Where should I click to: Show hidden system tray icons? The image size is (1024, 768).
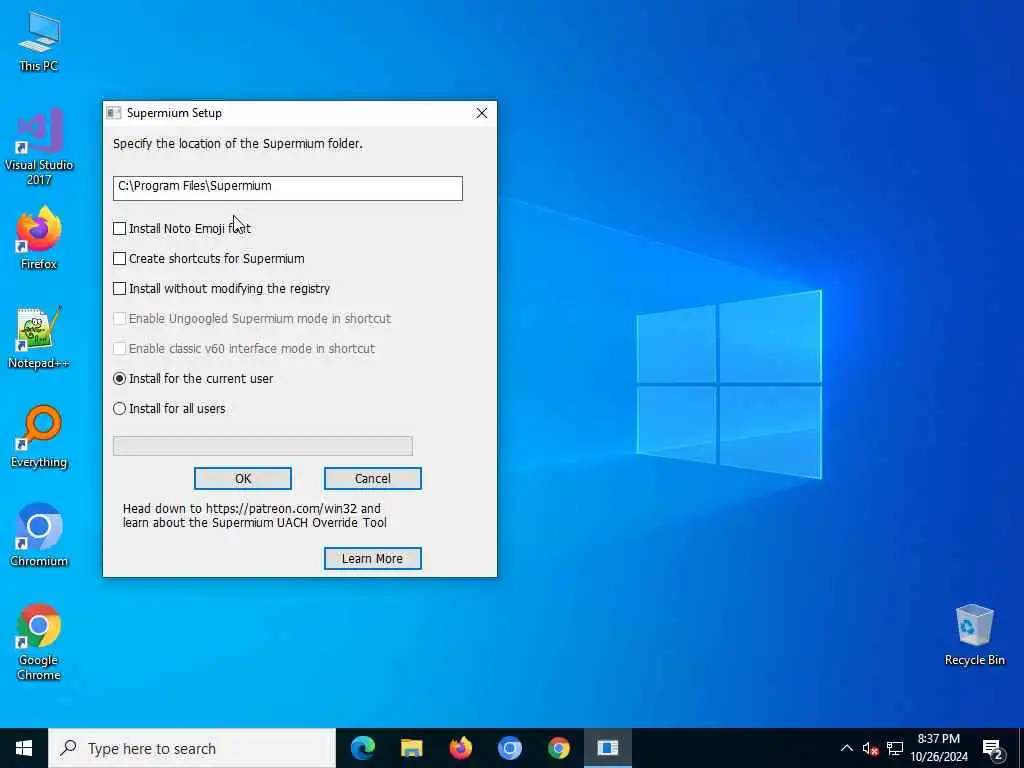click(x=846, y=748)
